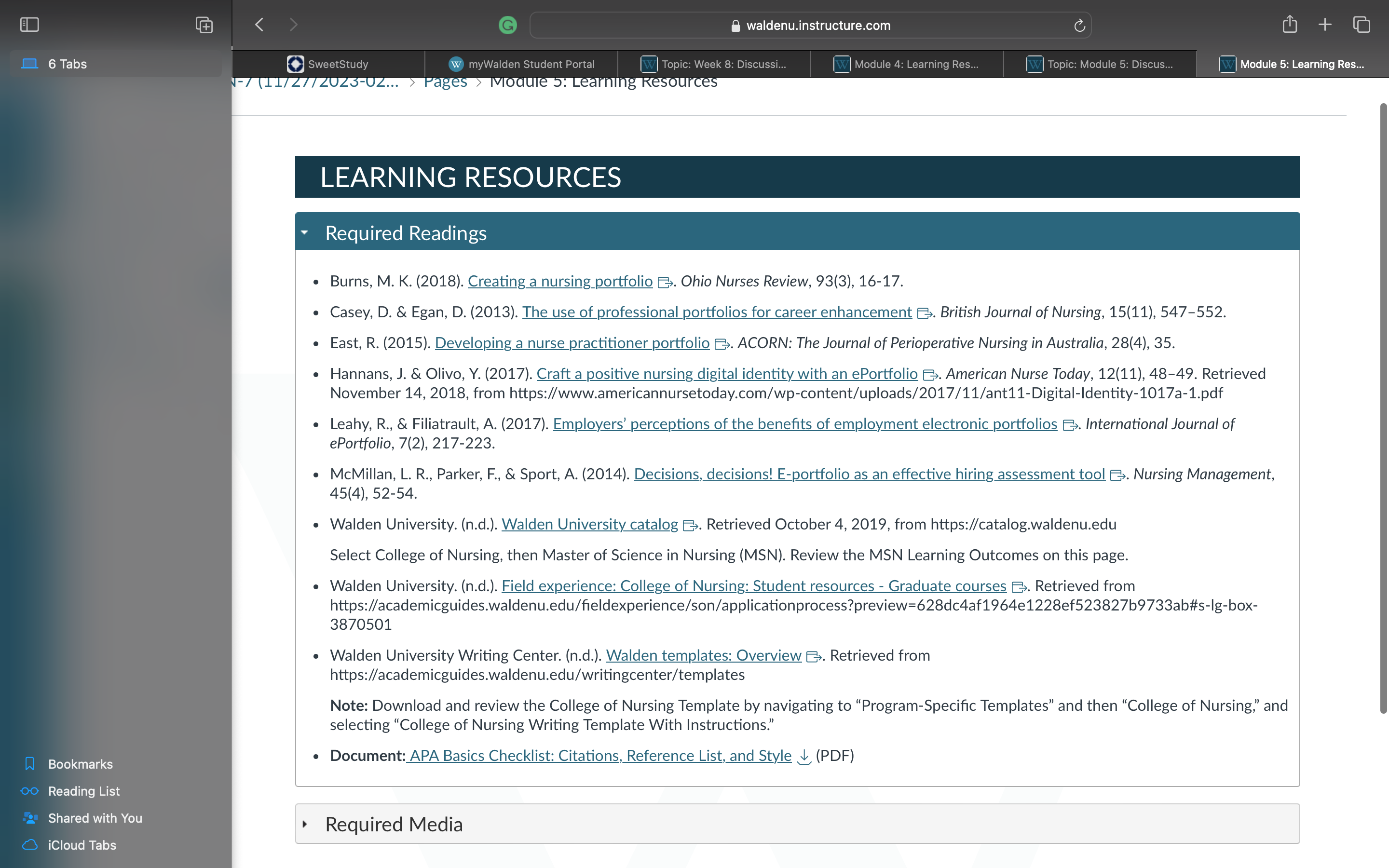The width and height of the screenshot is (1389, 868).
Task: Click the Module 5: Learning Resources breadcrumb text
Action: [603, 81]
